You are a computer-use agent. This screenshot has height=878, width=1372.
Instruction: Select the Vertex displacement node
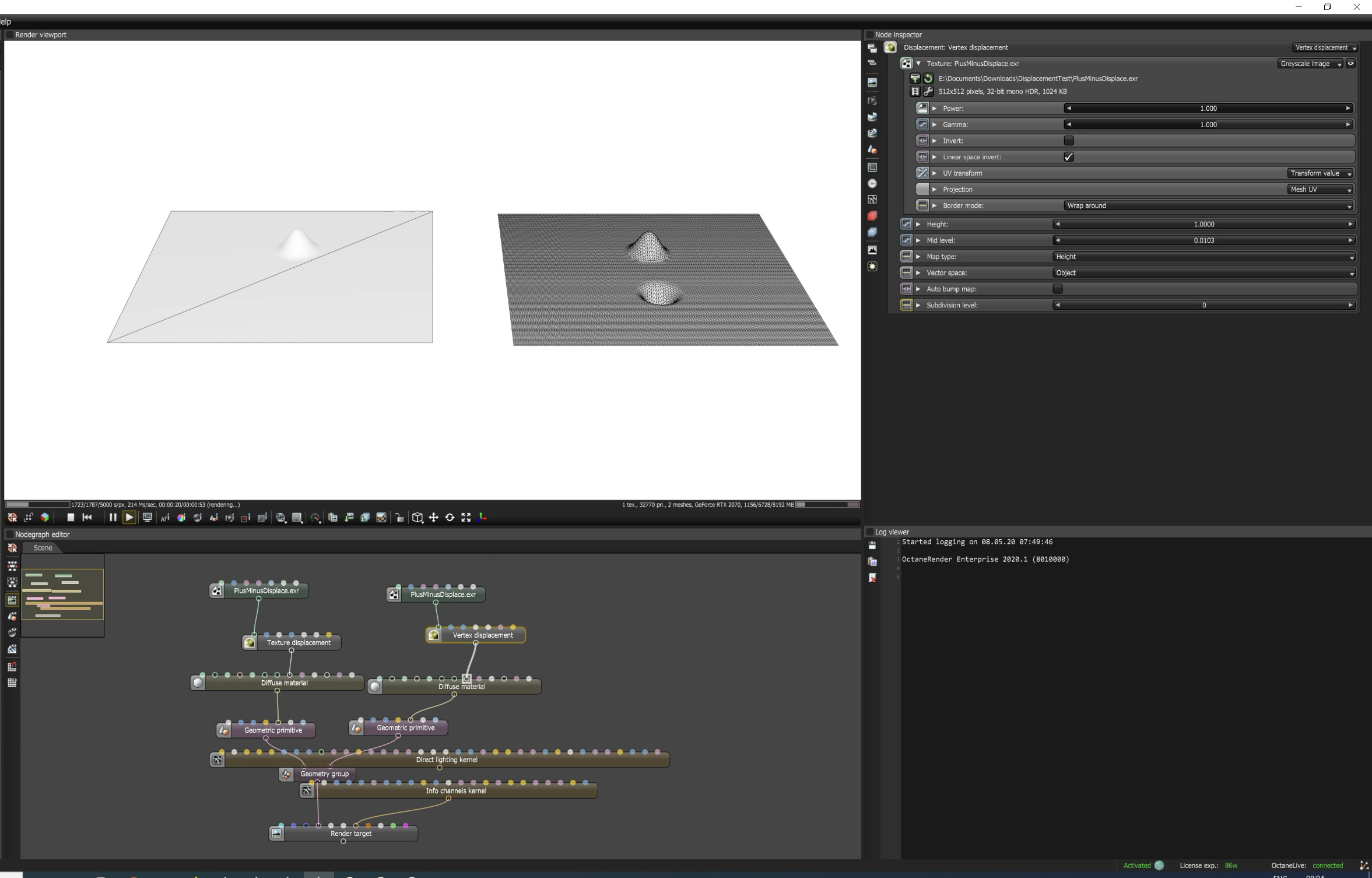point(482,635)
